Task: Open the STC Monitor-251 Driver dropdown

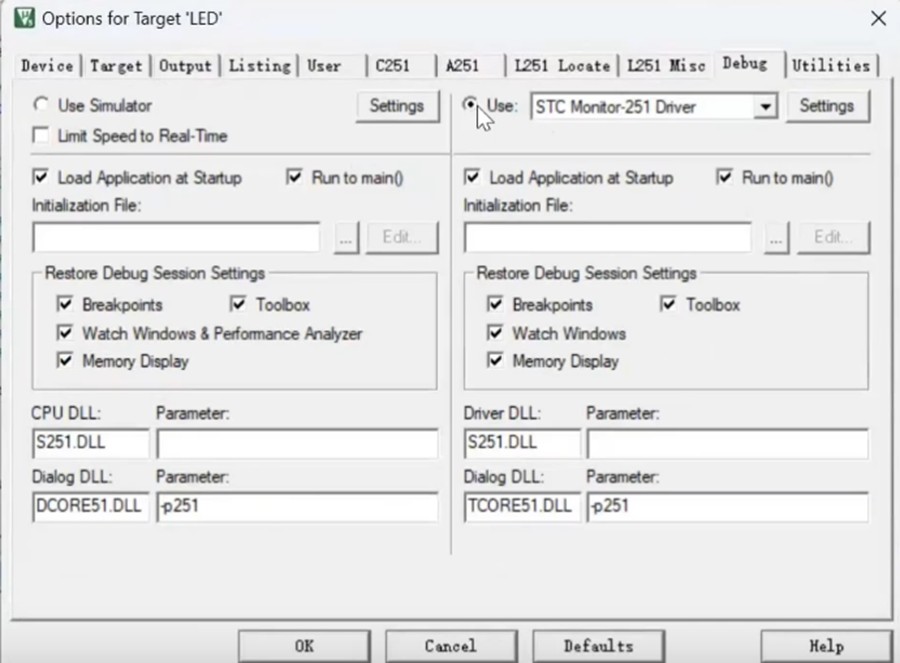Action: pos(766,107)
